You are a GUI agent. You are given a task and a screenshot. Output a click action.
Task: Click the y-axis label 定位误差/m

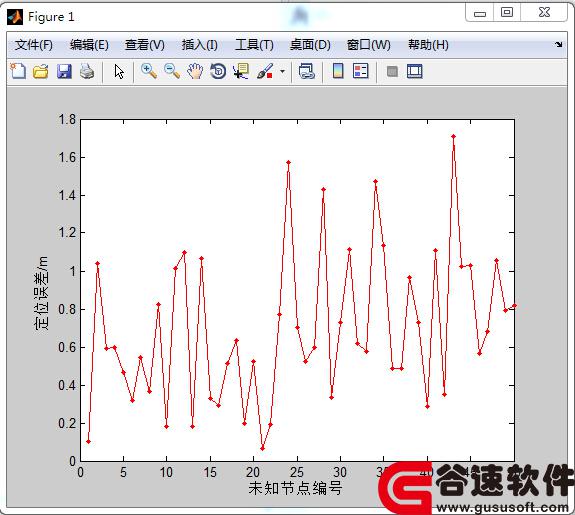click(41, 293)
